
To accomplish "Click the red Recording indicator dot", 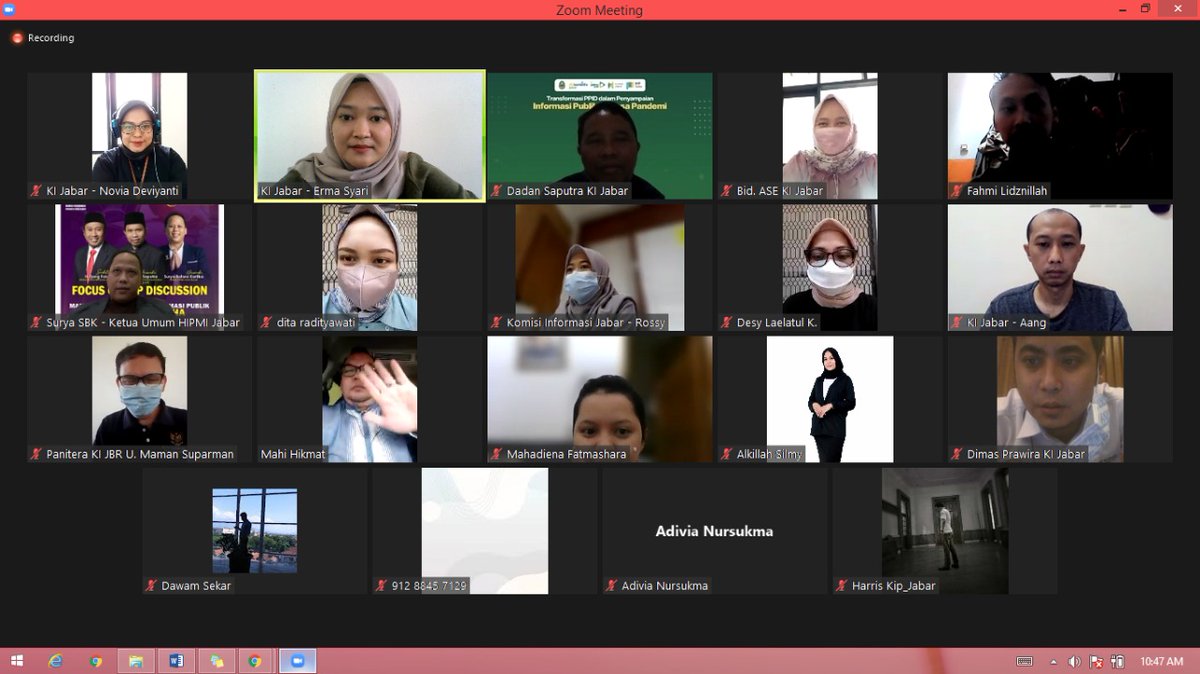I will point(17,38).
